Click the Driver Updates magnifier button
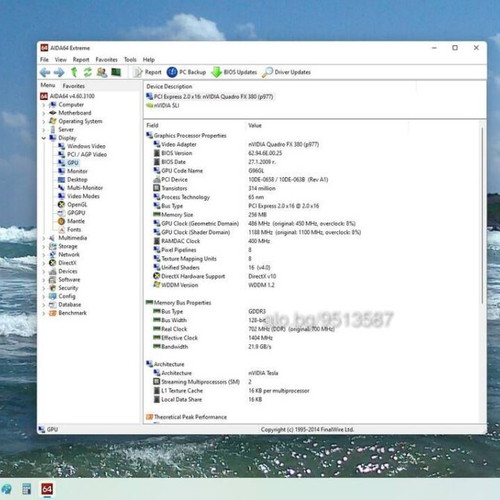Image resolution: width=500 pixels, height=500 pixels. [286, 72]
